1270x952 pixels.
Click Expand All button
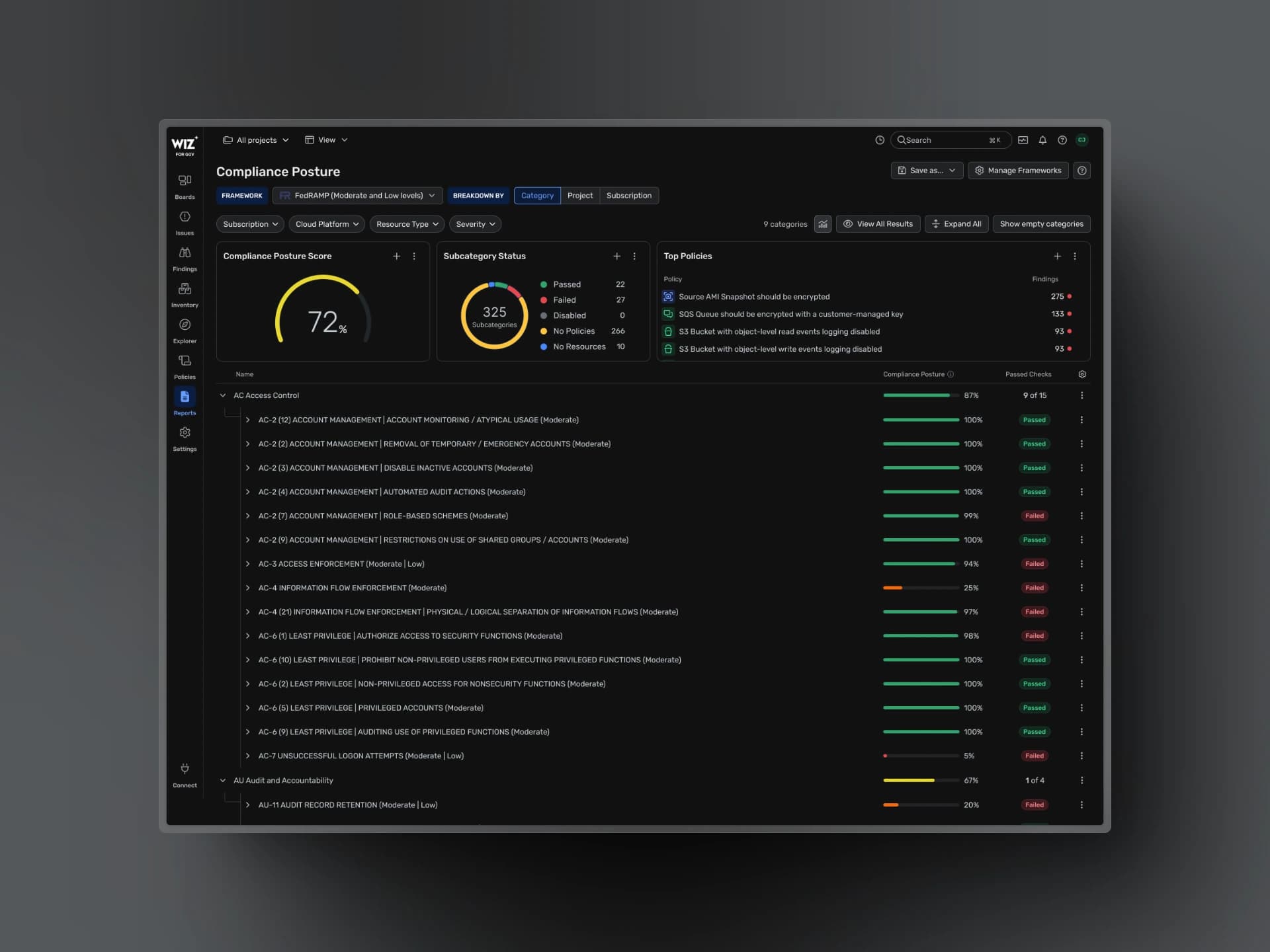(x=956, y=224)
